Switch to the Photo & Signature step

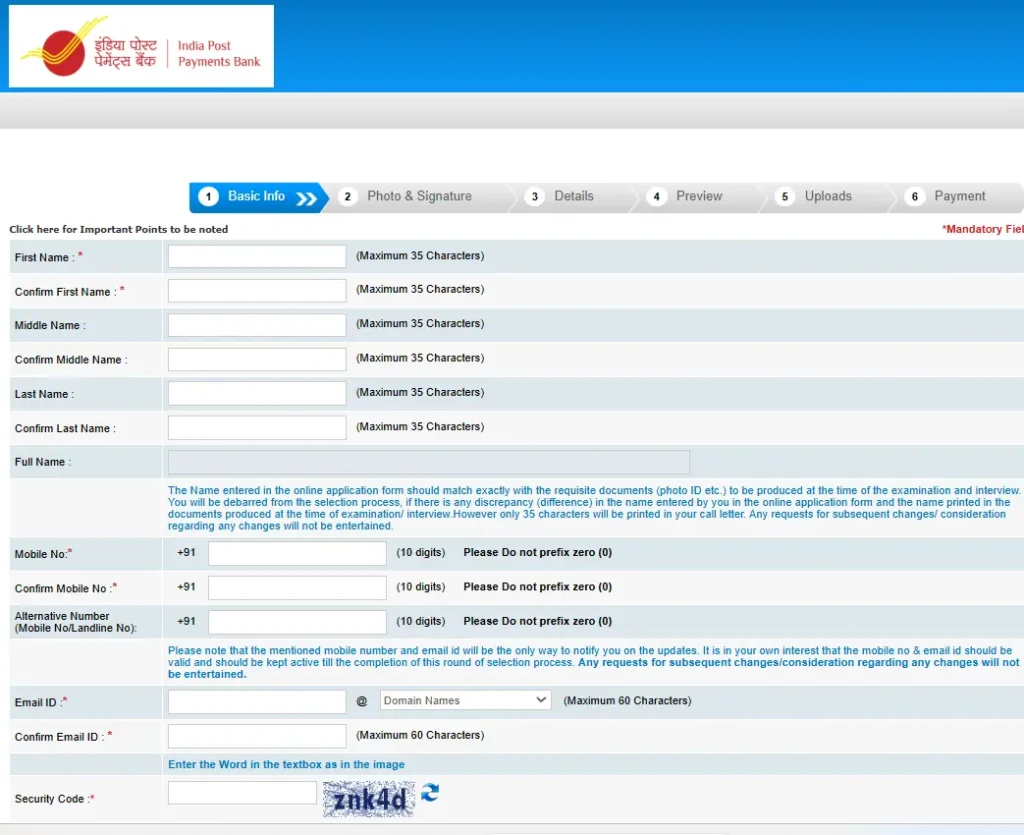coord(418,197)
